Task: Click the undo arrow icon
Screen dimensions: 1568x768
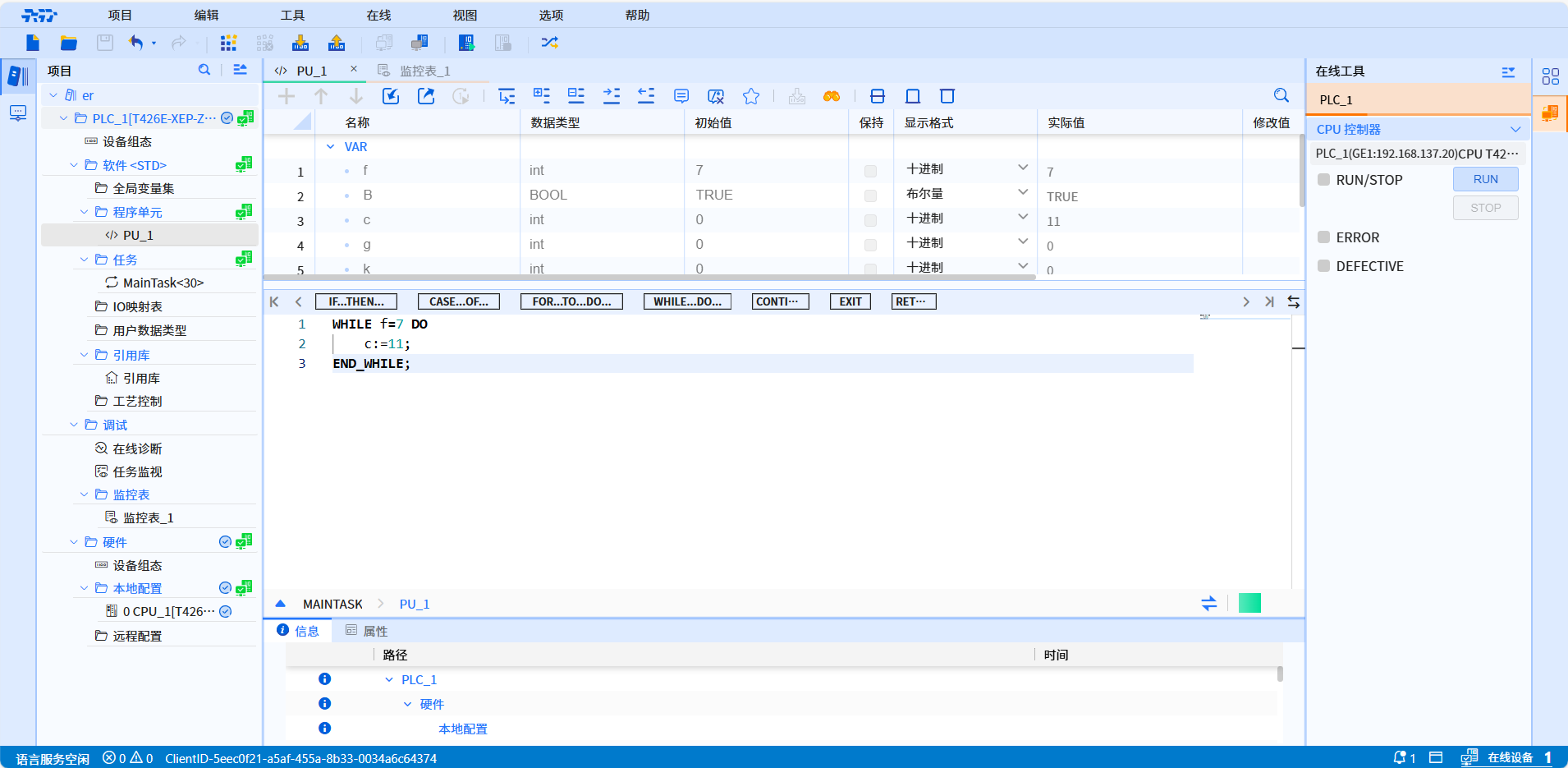Action: click(x=136, y=43)
